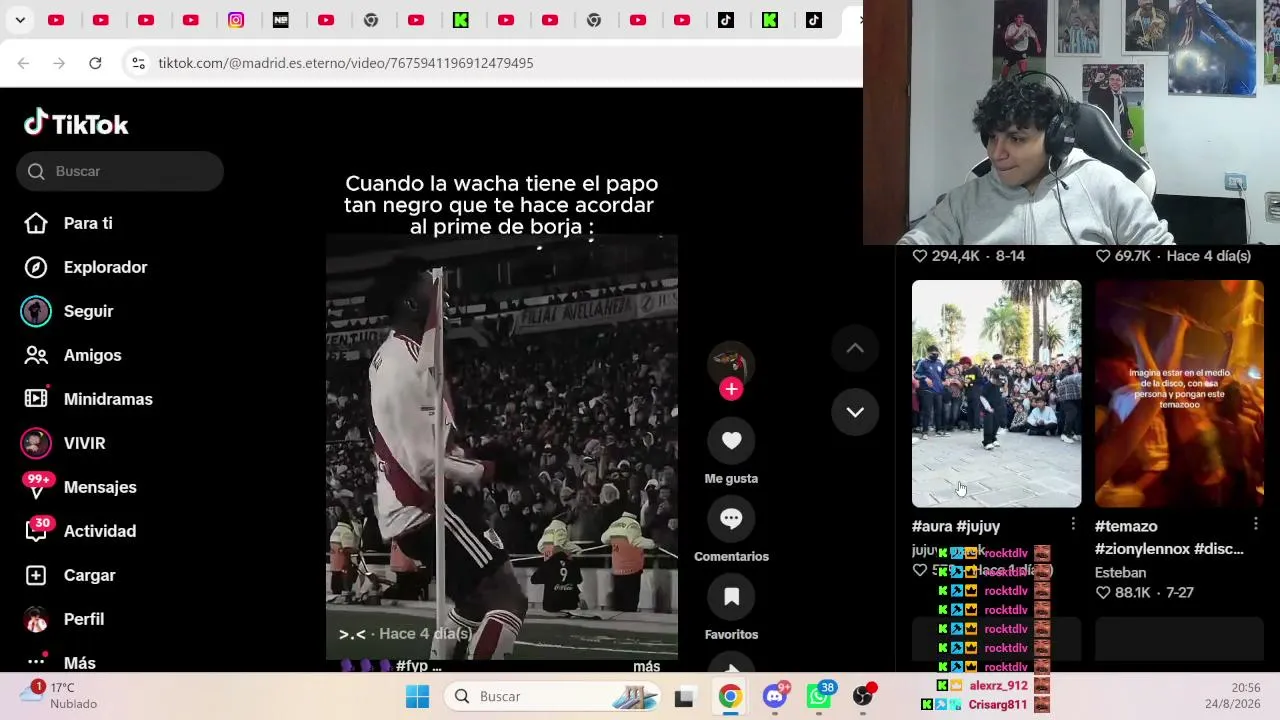Switch to the Instagram tab
Image resolution: width=1280 pixels, height=720 pixels.
pos(236,20)
